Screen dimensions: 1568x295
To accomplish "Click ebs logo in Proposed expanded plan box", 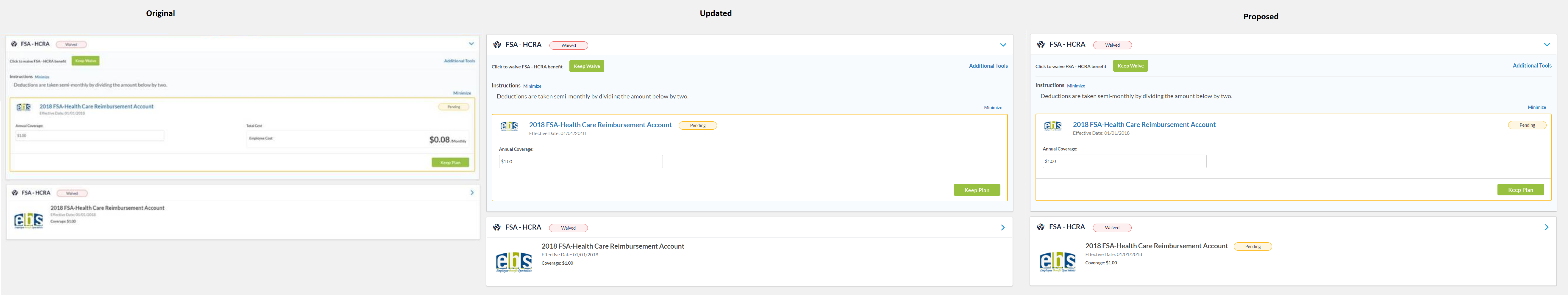I will (x=1052, y=126).
